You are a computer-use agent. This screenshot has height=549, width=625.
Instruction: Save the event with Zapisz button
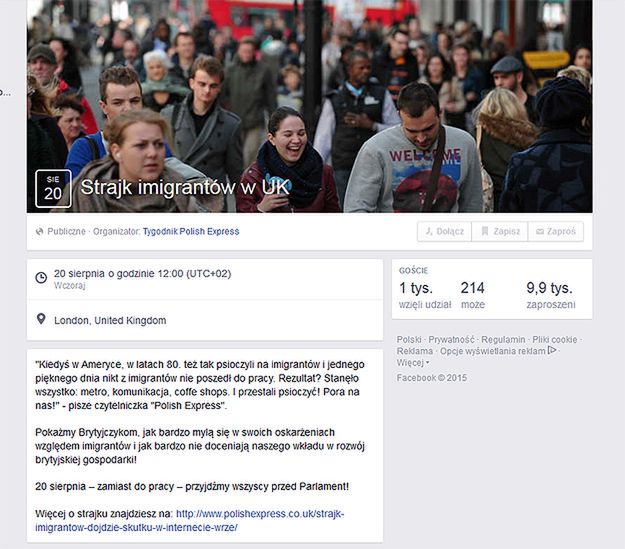click(x=500, y=232)
